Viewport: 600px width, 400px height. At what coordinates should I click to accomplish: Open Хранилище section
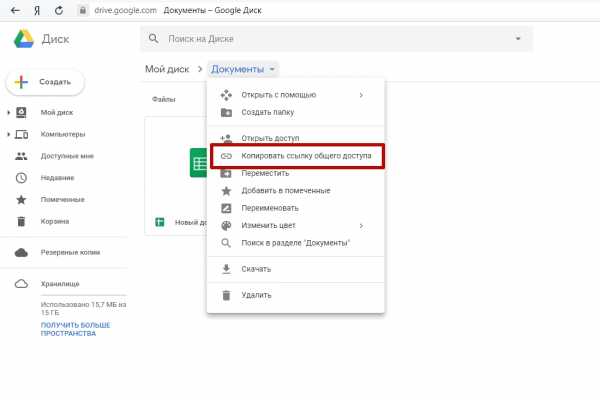(60, 284)
